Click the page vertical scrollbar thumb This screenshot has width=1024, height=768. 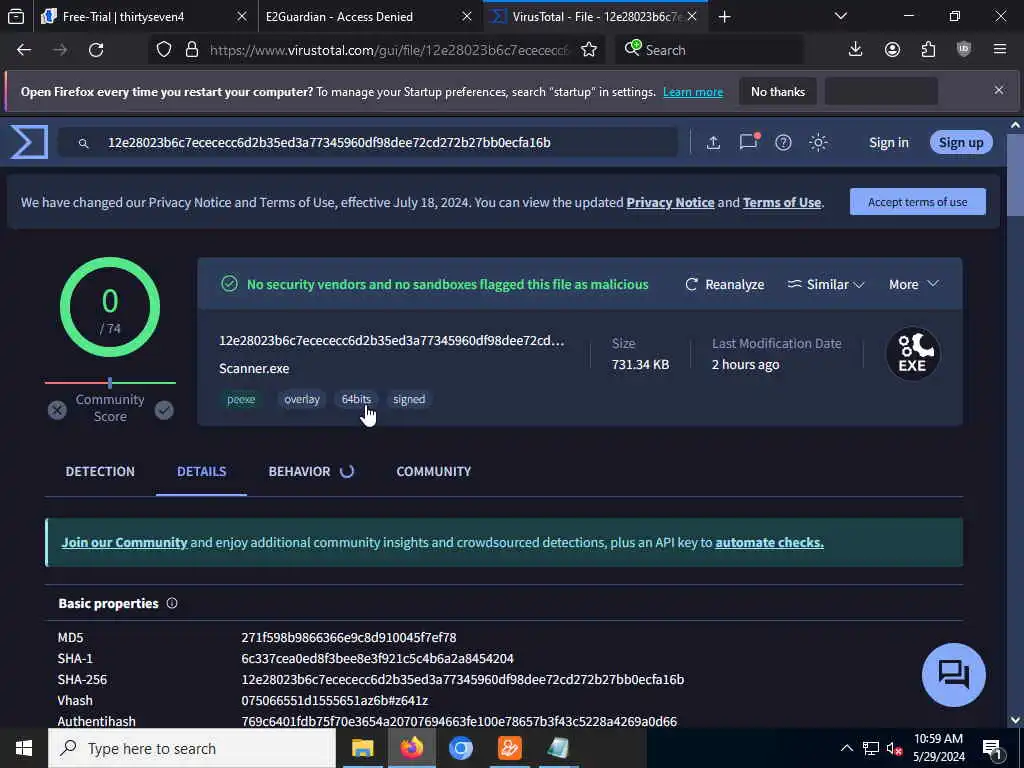click(1015, 175)
